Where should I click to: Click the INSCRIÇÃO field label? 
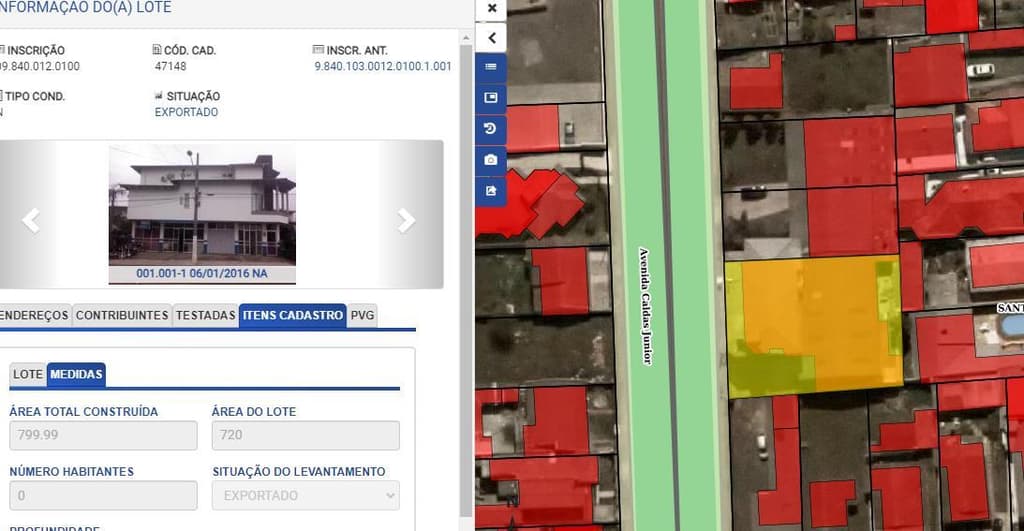click(36, 50)
